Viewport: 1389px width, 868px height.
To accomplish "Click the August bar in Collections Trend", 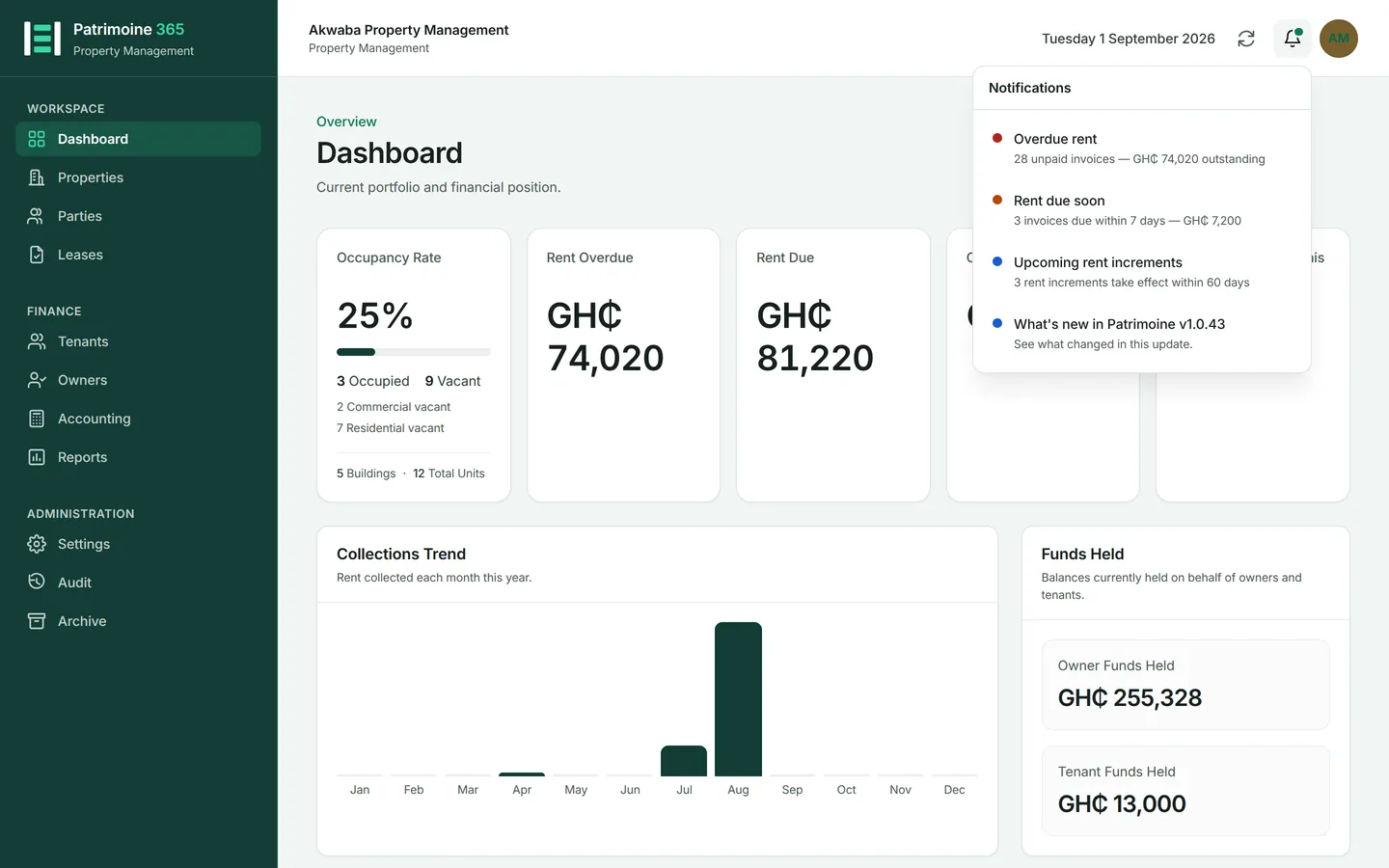I will pos(738,699).
